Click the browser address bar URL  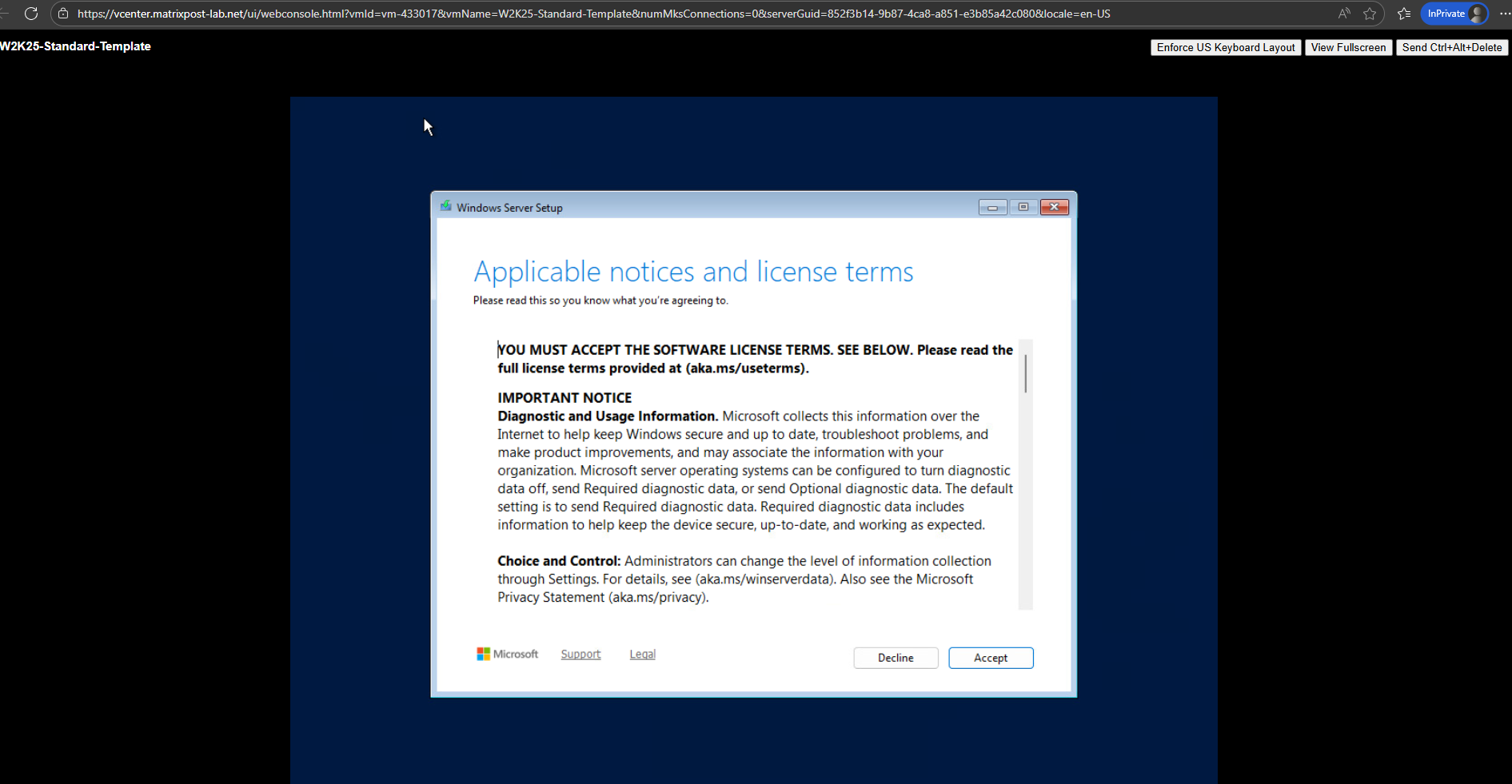click(593, 14)
